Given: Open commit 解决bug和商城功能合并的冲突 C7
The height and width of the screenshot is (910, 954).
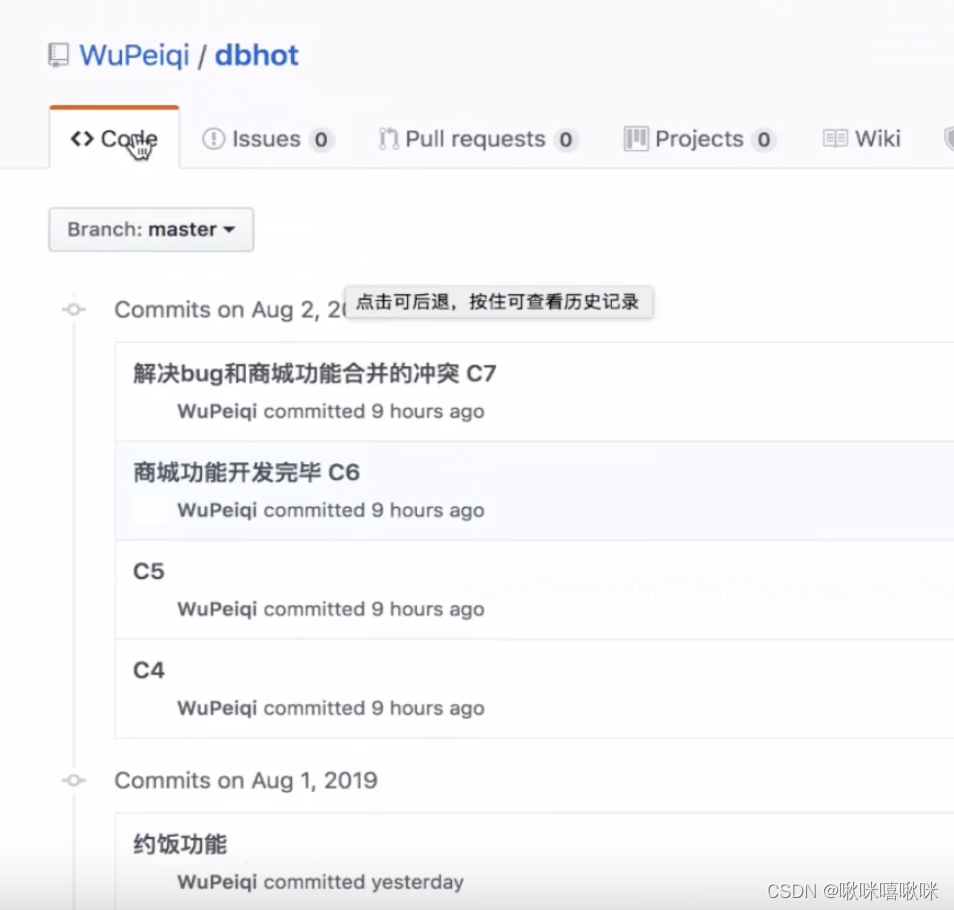Looking at the screenshot, I should 315,373.
